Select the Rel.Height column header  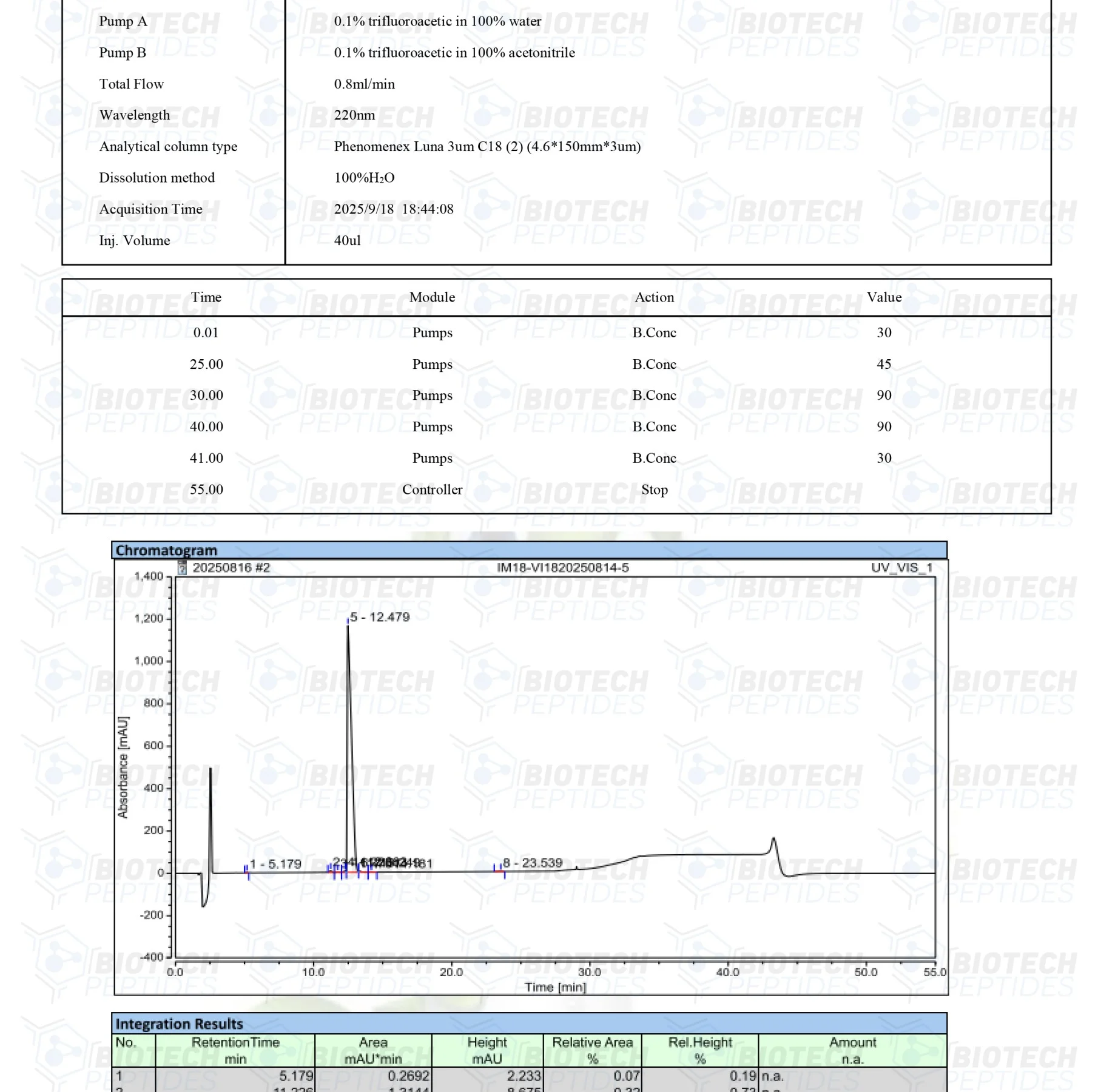[x=700, y=1050]
